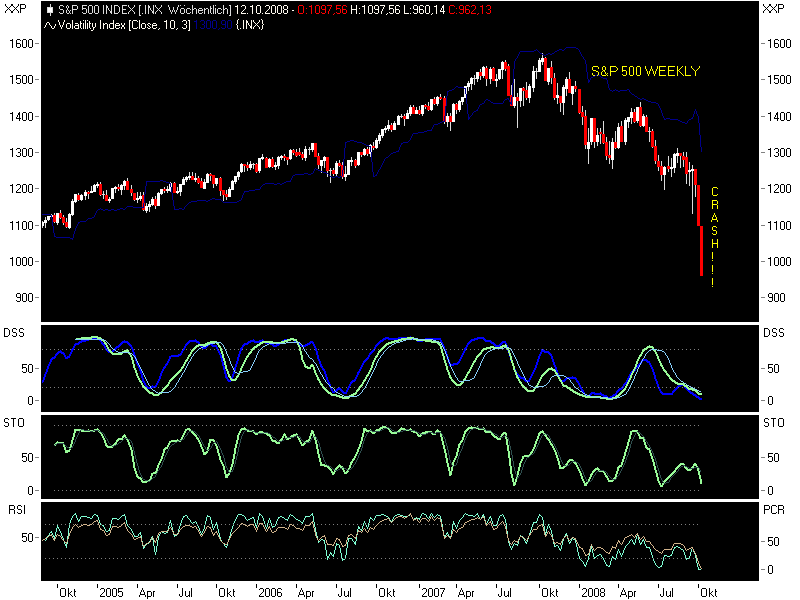The height and width of the screenshot is (600, 800).
Task: Click the vertical CRASH!!! annotation
Action: pyautogui.click(x=714, y=237)
